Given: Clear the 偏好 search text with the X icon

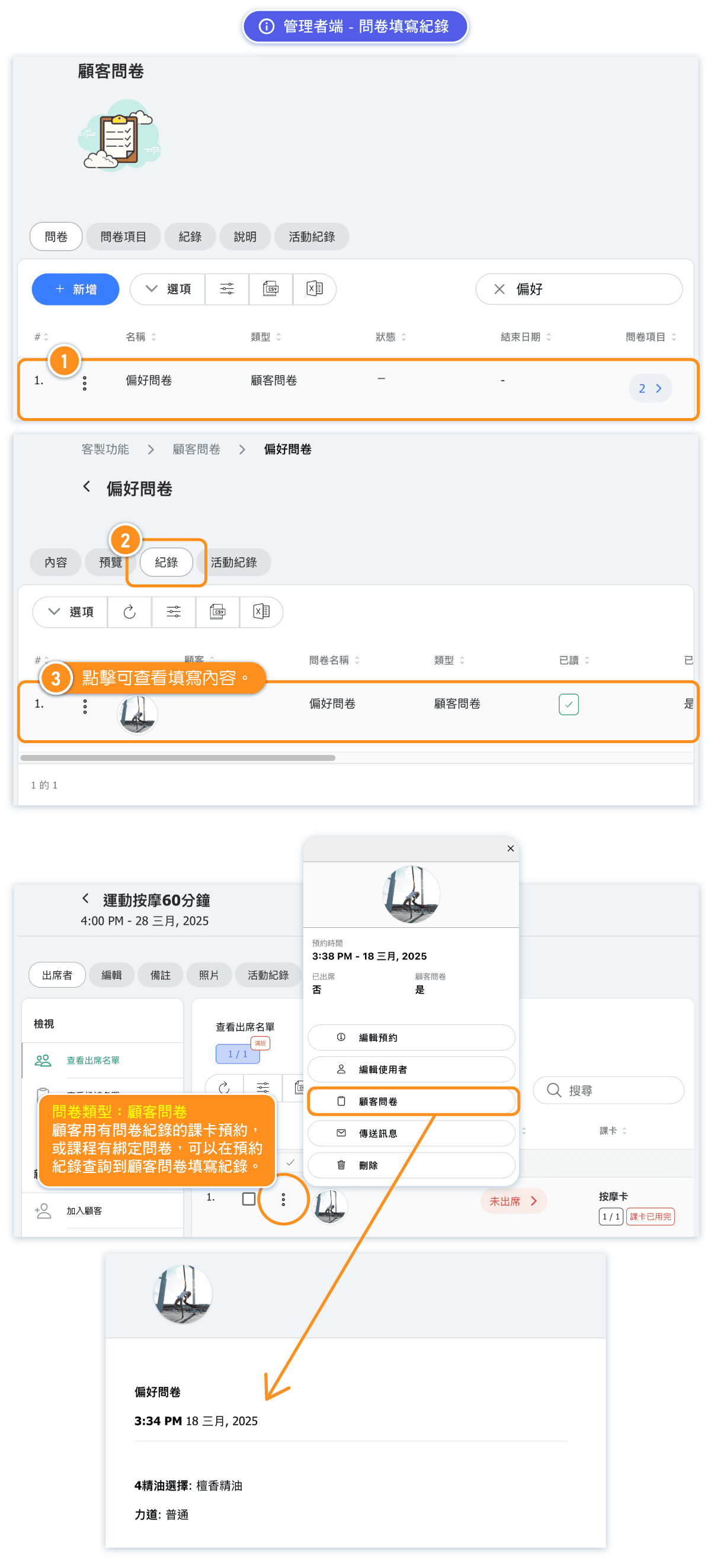Looking at the screenshot, I should click(x=499, y=289).
